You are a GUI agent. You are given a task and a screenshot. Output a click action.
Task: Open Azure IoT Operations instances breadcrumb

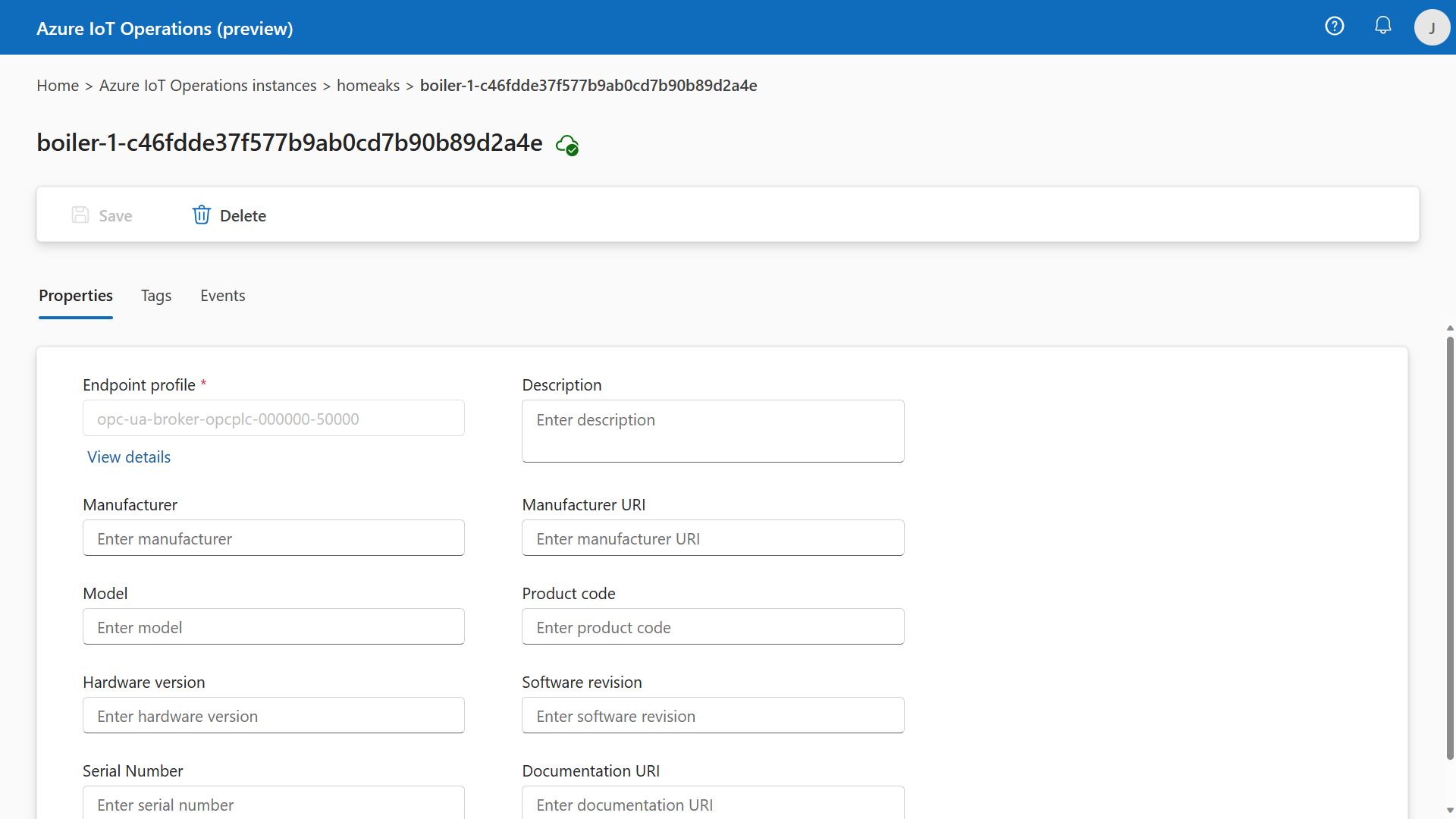208,86
